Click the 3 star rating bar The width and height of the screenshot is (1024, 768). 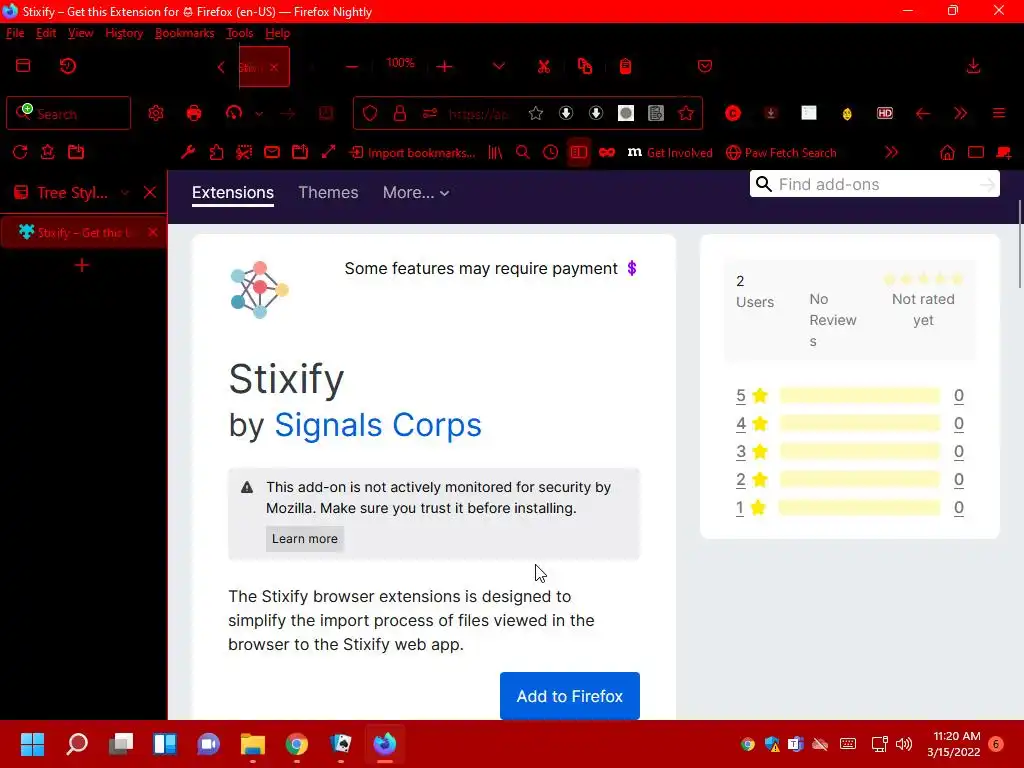tap(859, 452)
